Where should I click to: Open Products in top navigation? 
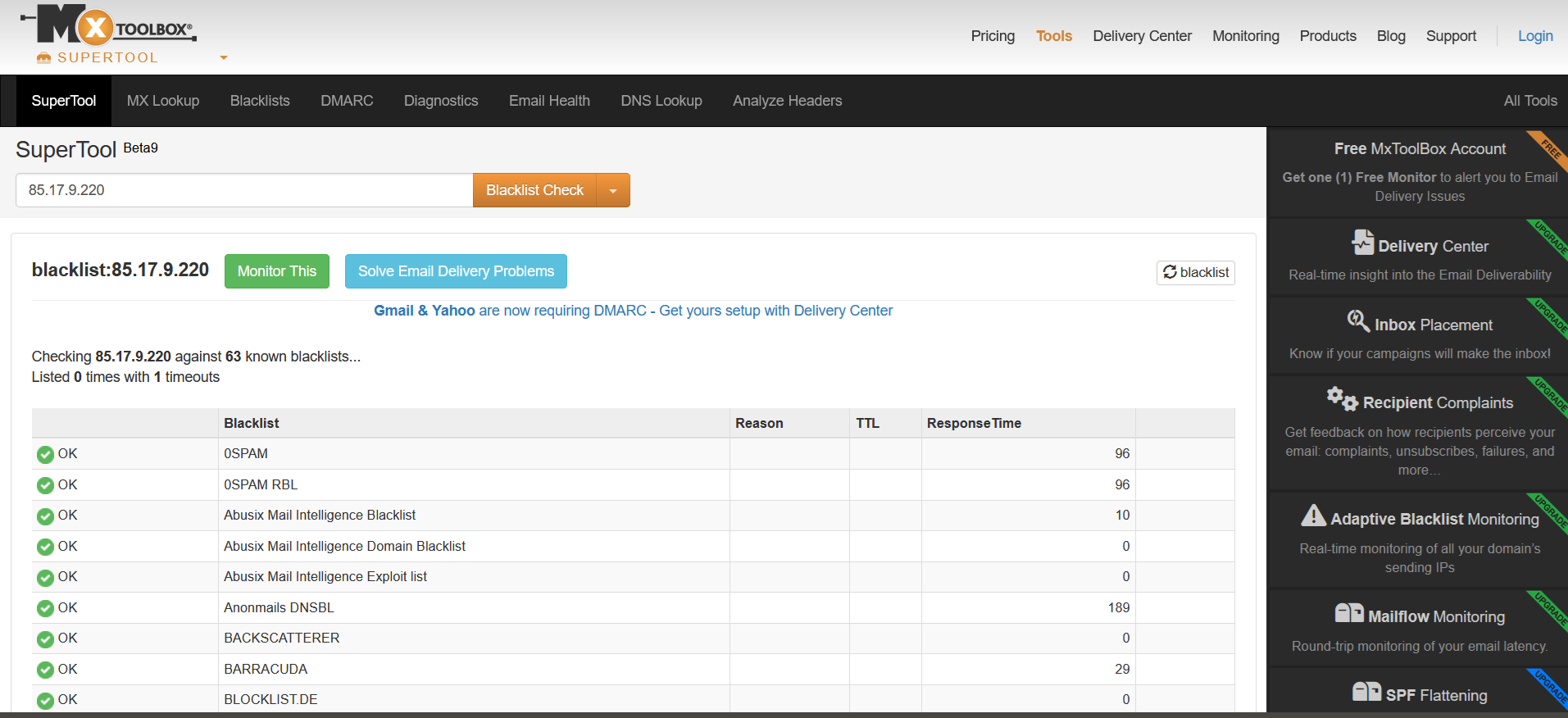point(1328,36)
